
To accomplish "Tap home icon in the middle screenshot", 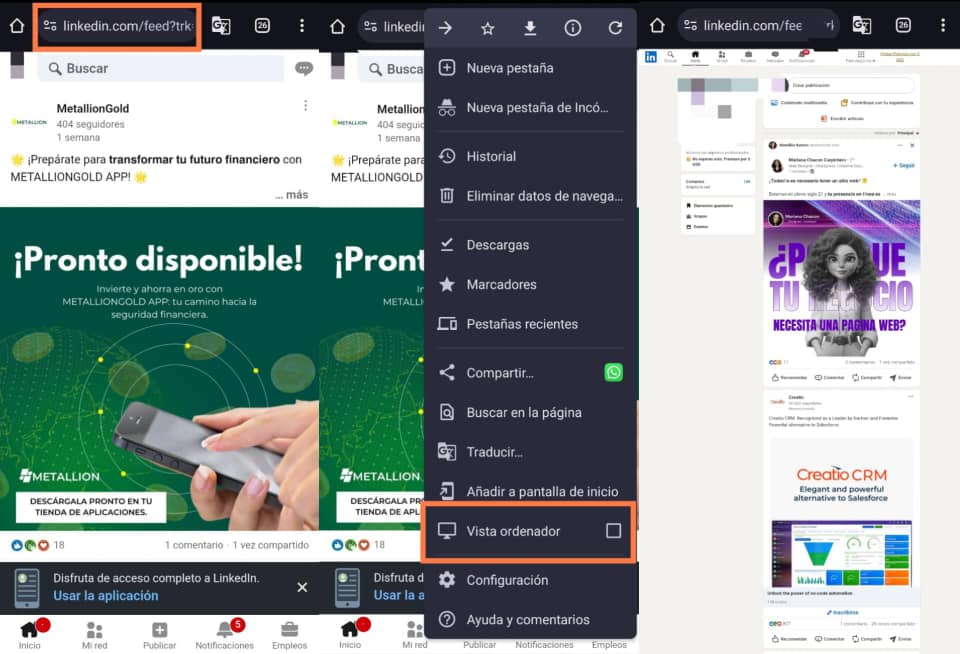I will tap(337, 26).
